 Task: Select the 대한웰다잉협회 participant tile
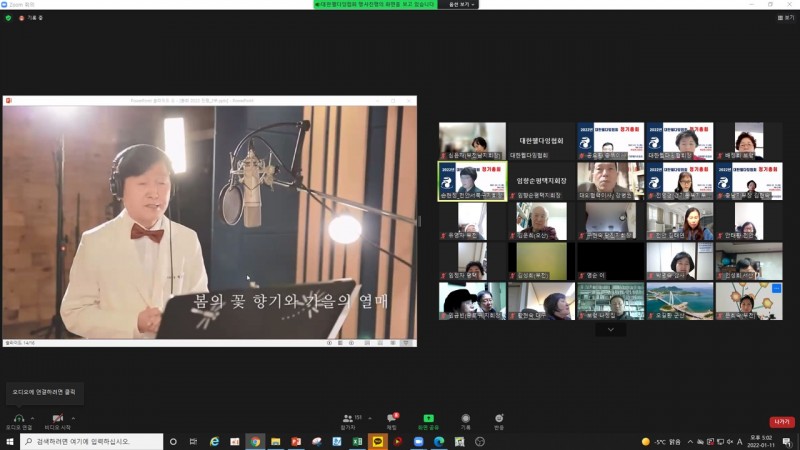tap(541, 141)
